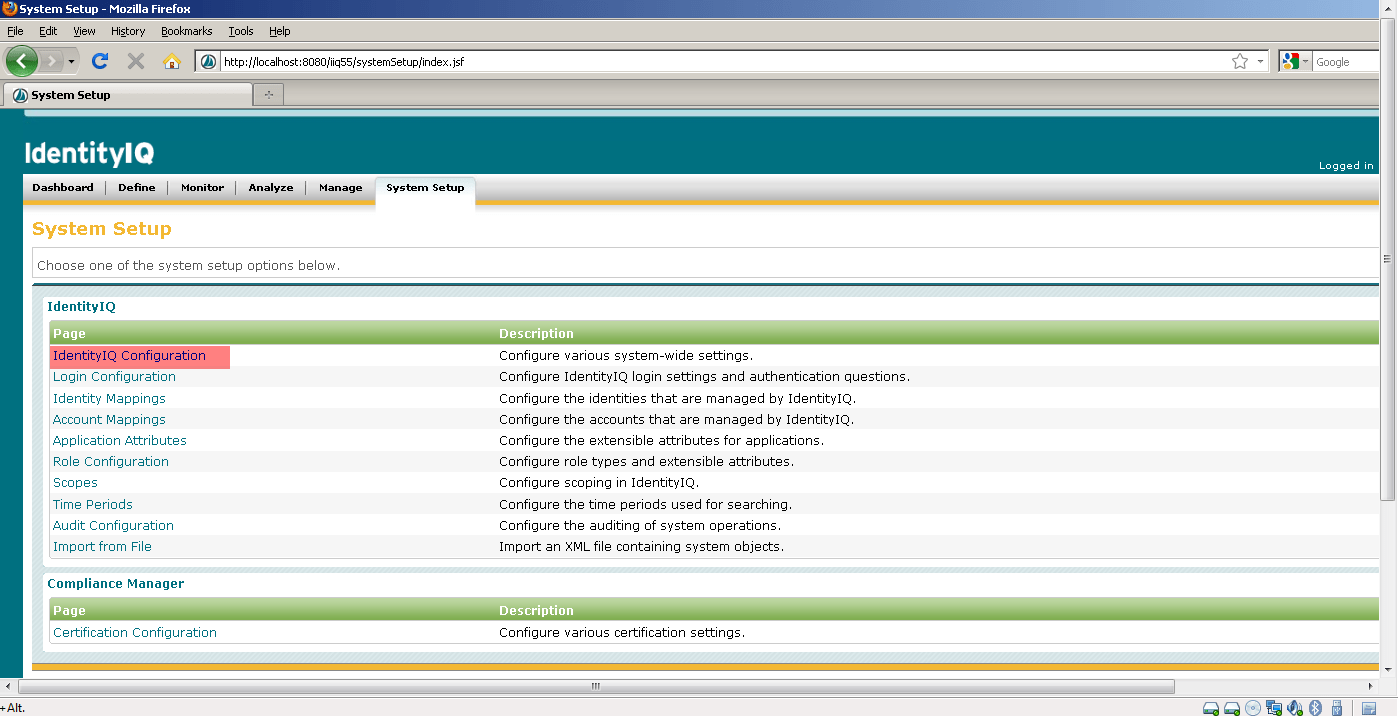
Task: Open the Application Attributes link
Action: pyautogui.click(x=120, y=441)
